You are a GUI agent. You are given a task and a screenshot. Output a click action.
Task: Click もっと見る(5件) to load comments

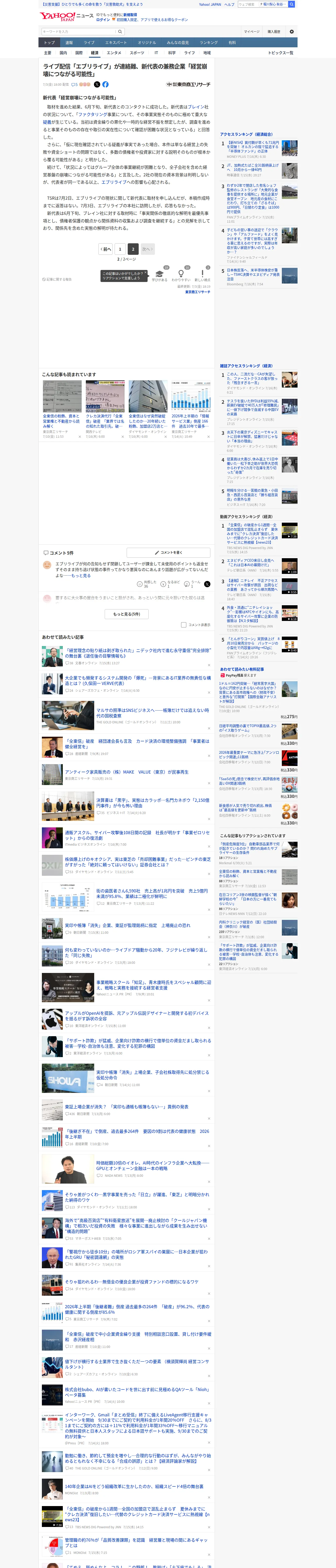(x=127, y=614)
